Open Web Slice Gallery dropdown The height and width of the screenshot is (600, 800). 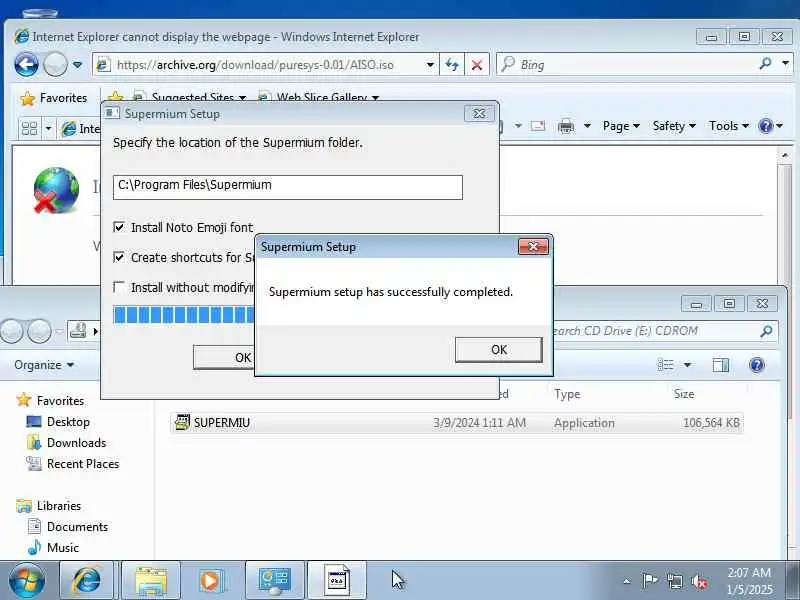(x=319, y=97)
